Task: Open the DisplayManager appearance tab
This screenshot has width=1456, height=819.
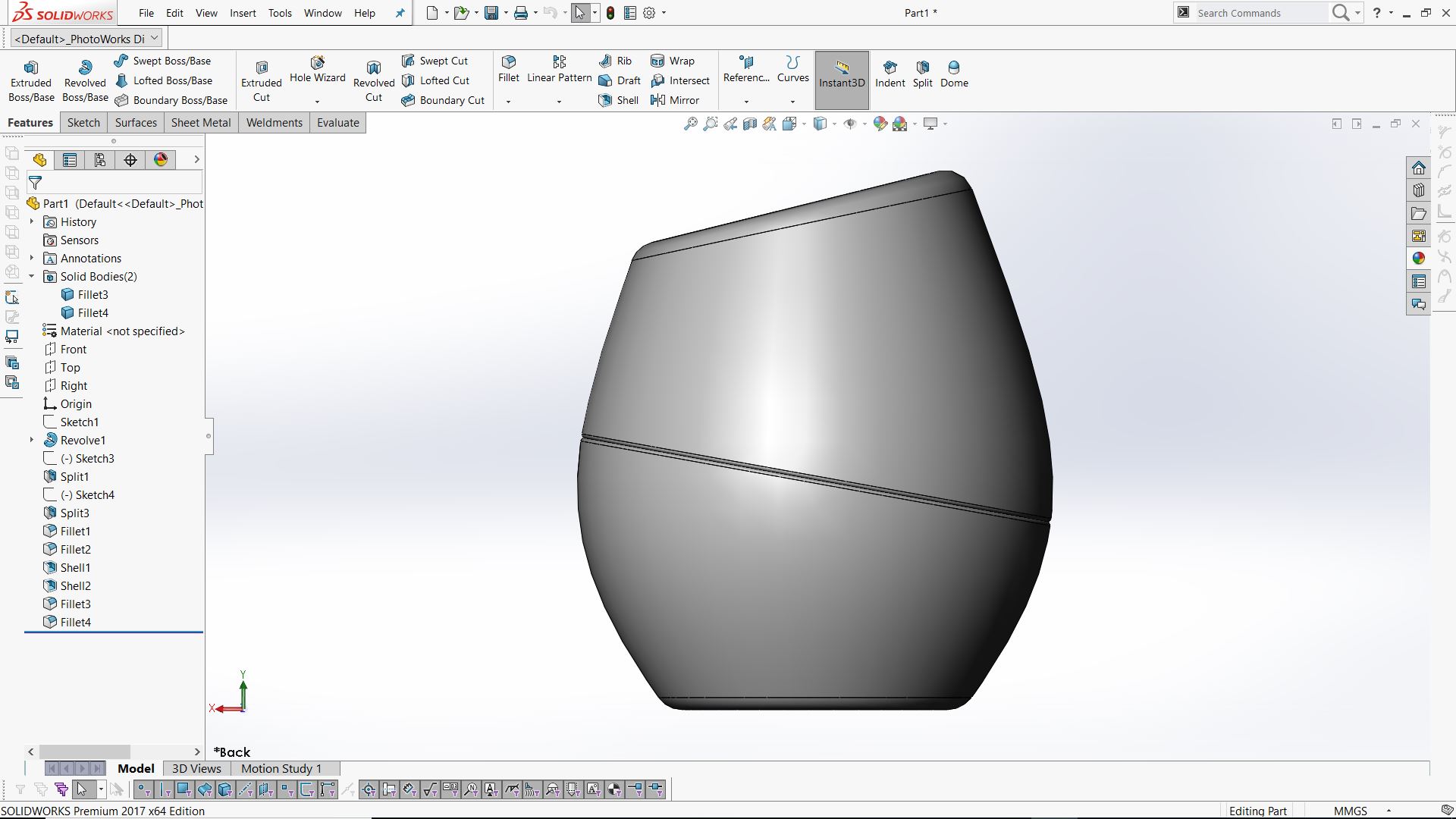Action: pos(161,160)
